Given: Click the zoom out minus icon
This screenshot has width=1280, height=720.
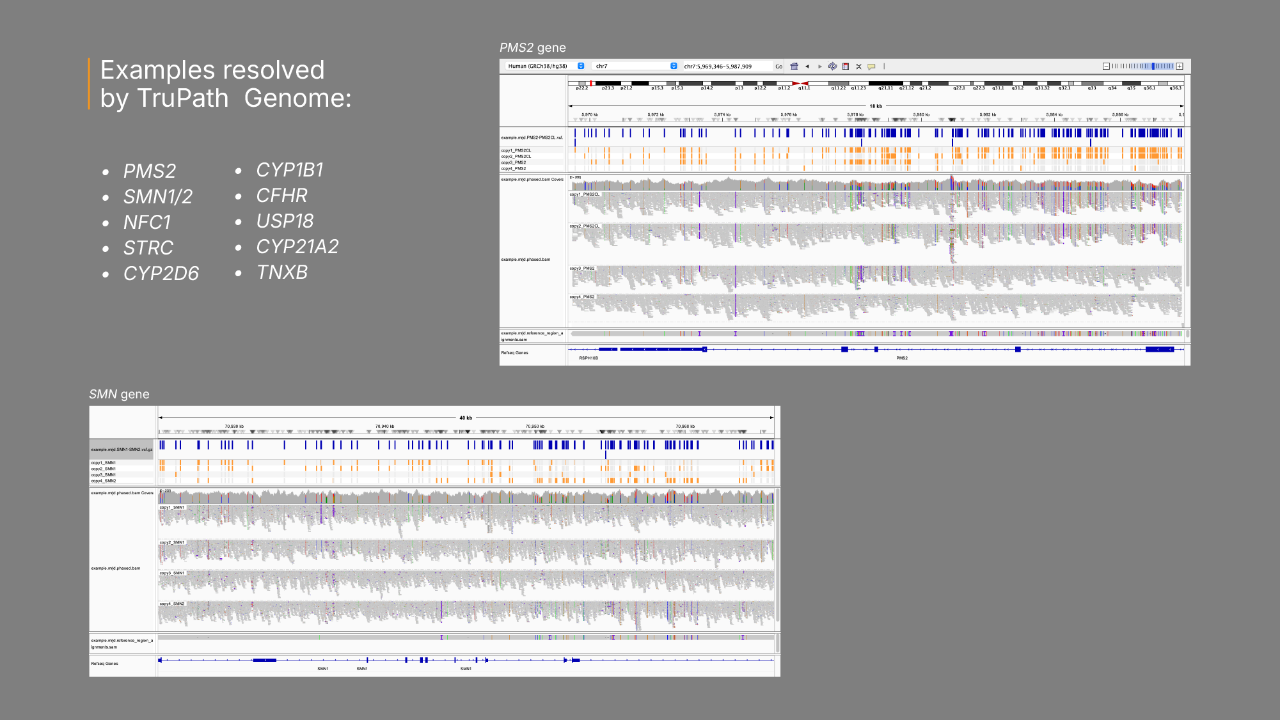Looking at the screenshot, I should (1104, 66).
